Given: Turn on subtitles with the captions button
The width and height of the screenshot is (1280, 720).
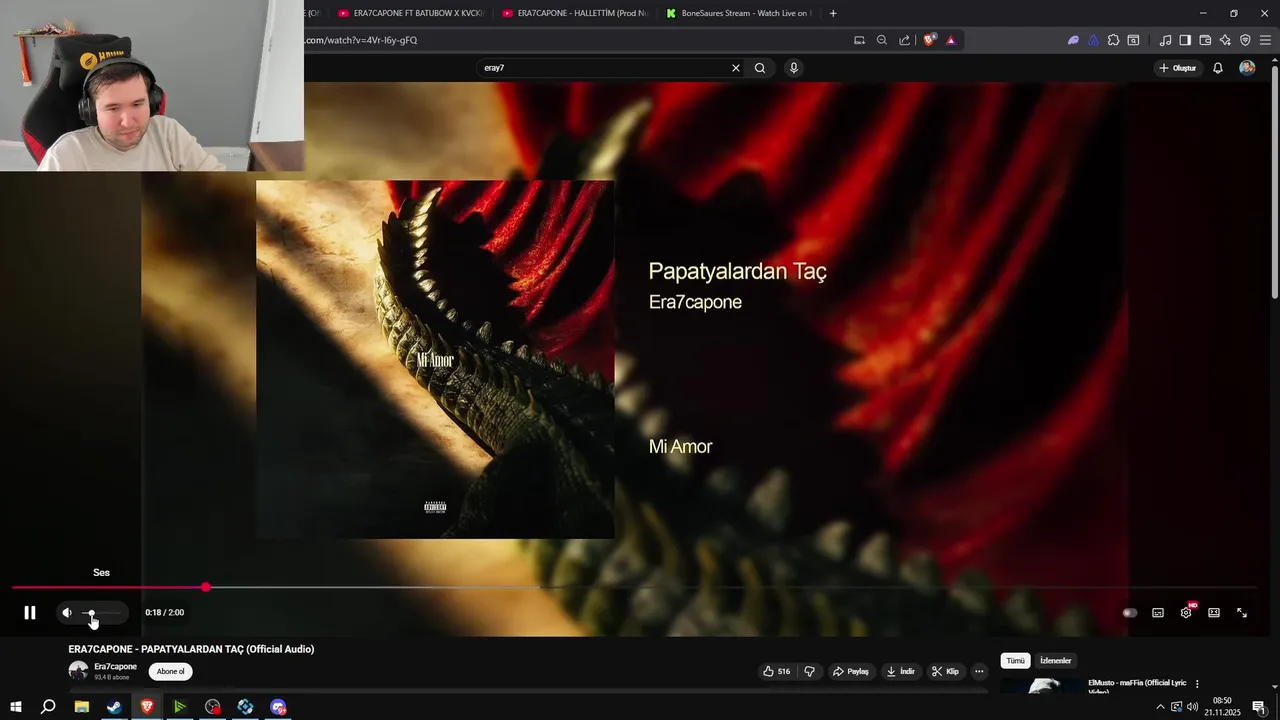Looking at the screenshot, I should 1158,613.
